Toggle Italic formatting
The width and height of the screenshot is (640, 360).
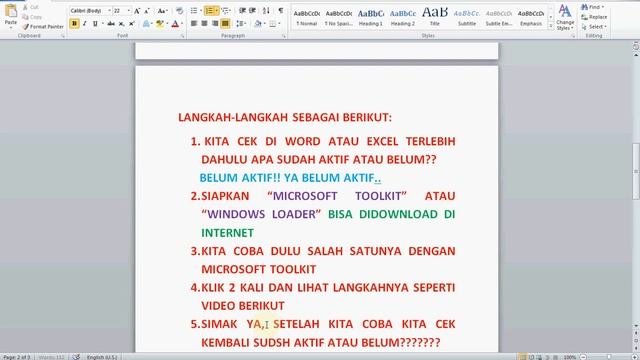tap(84, 24)
